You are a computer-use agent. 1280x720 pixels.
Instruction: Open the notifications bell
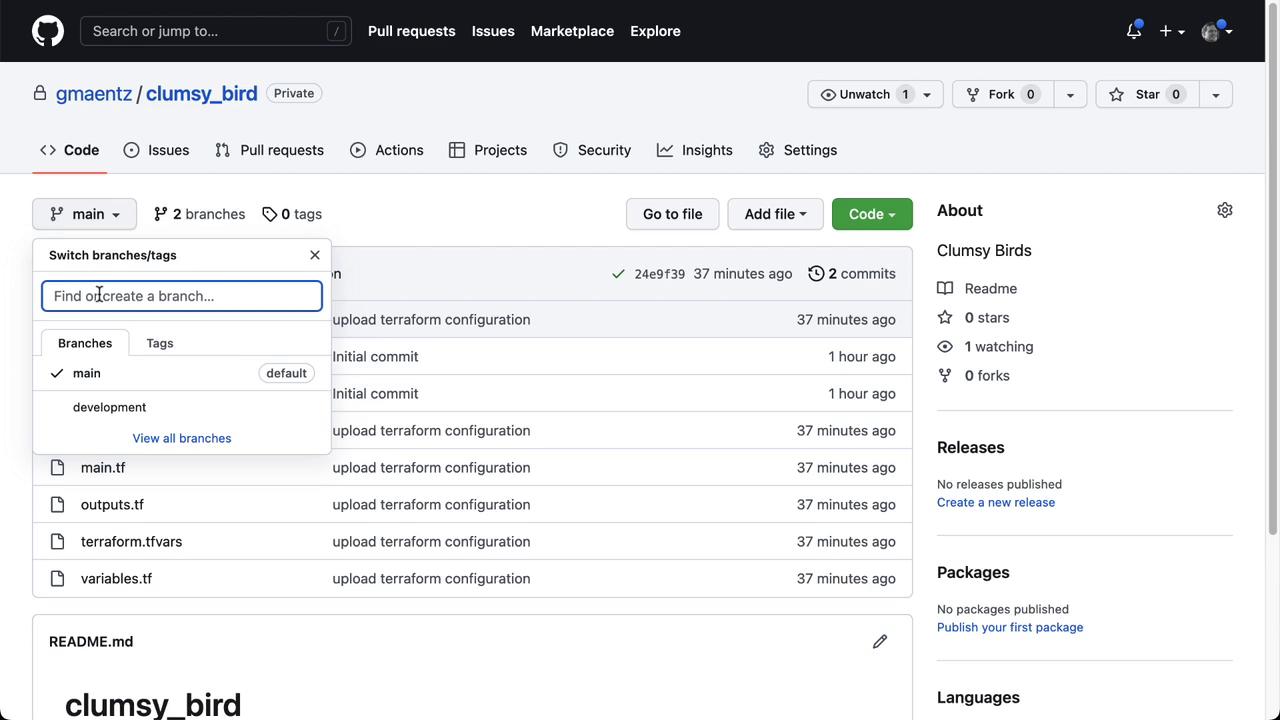(x=1133, y=31)
